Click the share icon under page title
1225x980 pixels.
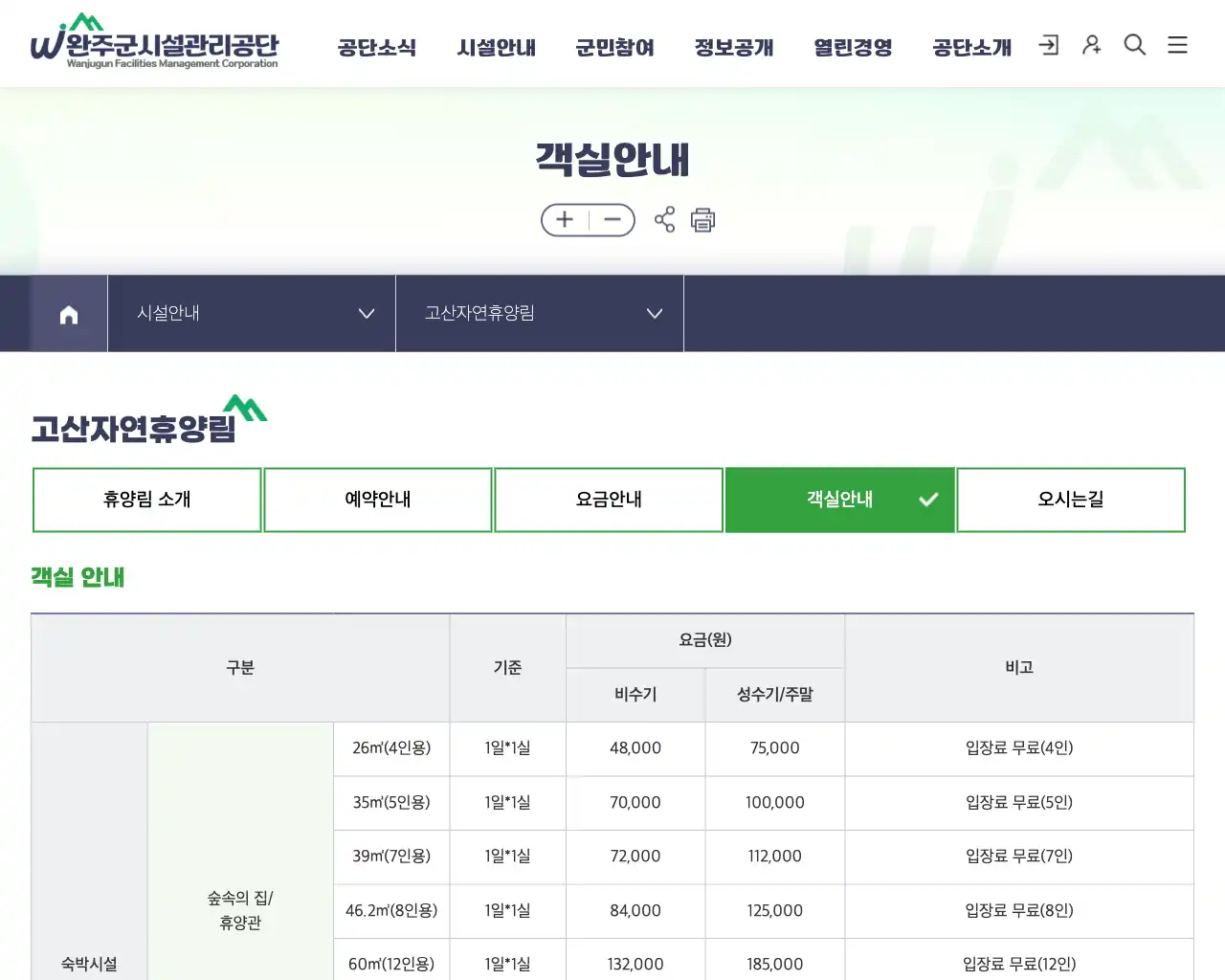coord(665,220)
